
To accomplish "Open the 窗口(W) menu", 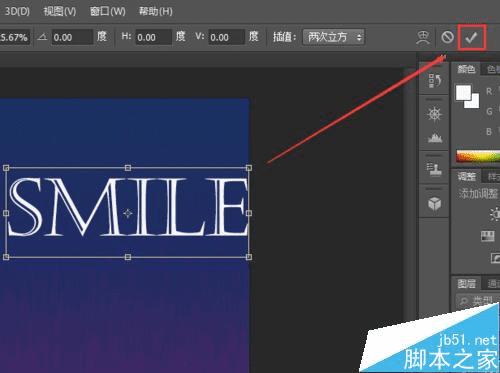I will pyautogui.click(x=108, y=11).
